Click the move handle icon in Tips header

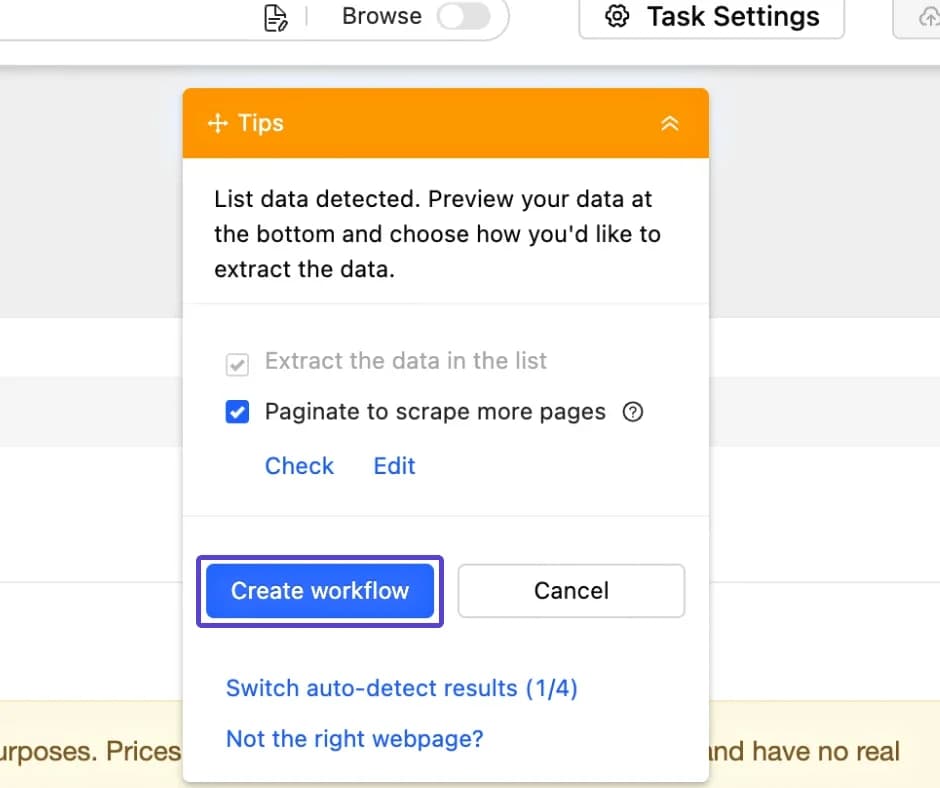pos(217,123)
